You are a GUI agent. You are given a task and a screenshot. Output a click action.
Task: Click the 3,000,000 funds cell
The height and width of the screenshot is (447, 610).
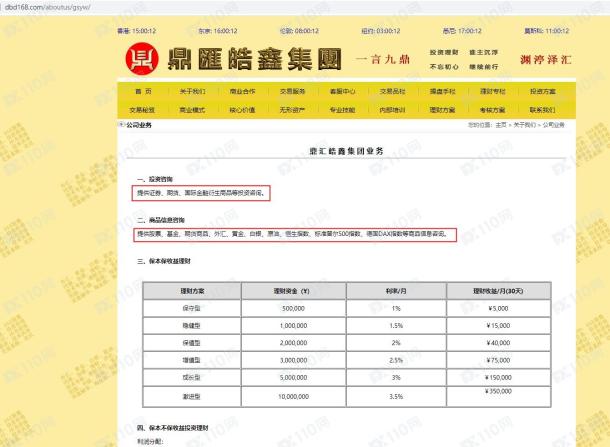[293, 360]
